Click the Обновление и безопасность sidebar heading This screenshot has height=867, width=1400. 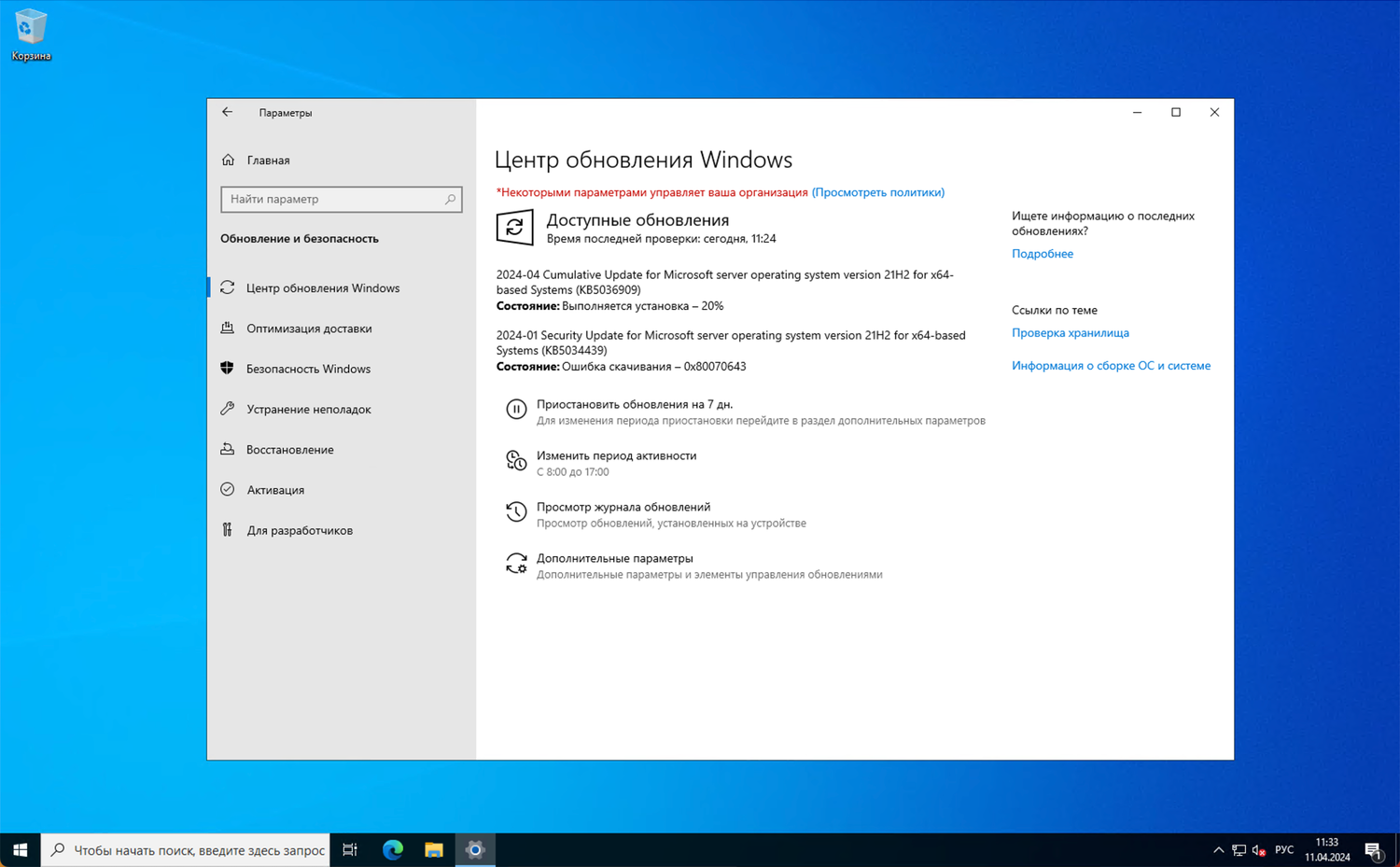point(300,239)
